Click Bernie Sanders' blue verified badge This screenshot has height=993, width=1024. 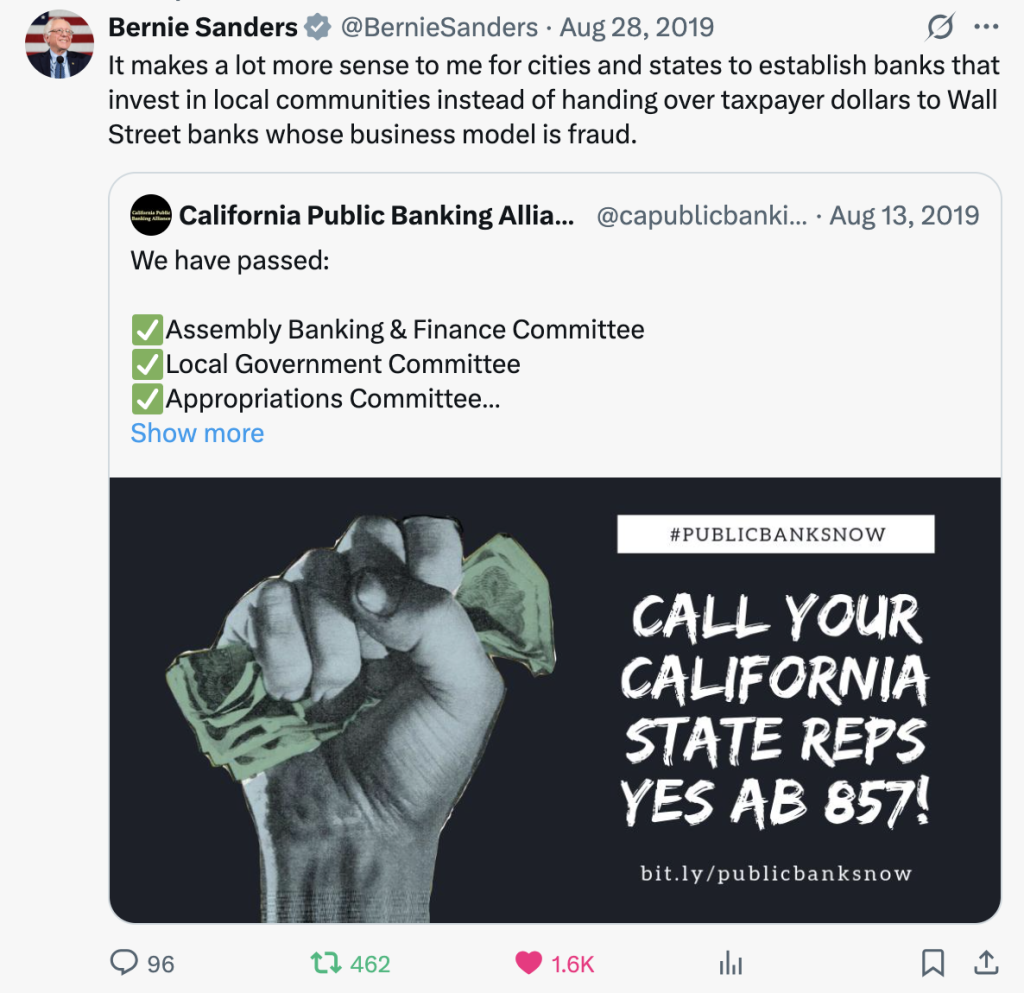click(318, 28)
